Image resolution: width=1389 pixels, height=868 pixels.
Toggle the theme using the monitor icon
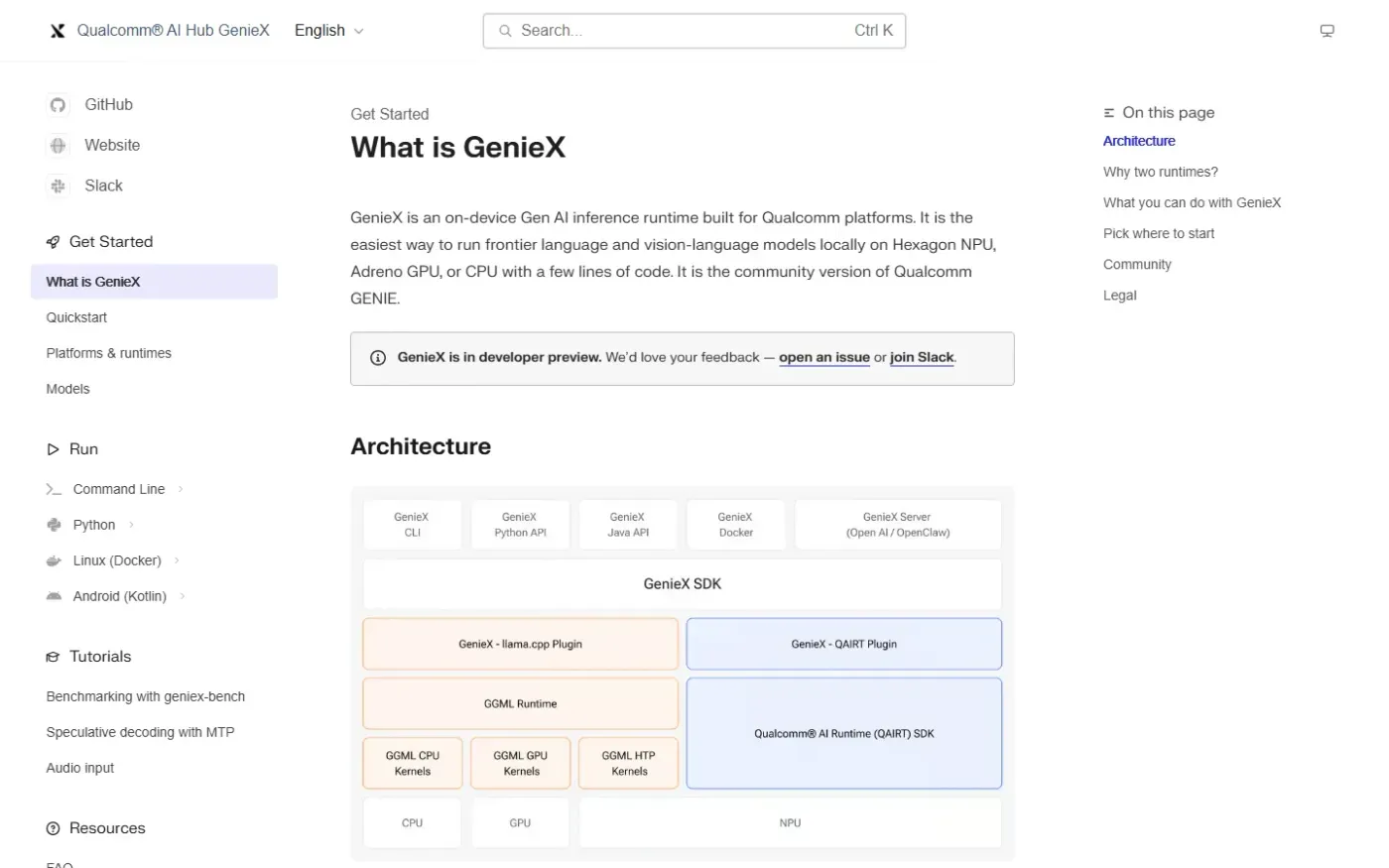point(1327,31)
